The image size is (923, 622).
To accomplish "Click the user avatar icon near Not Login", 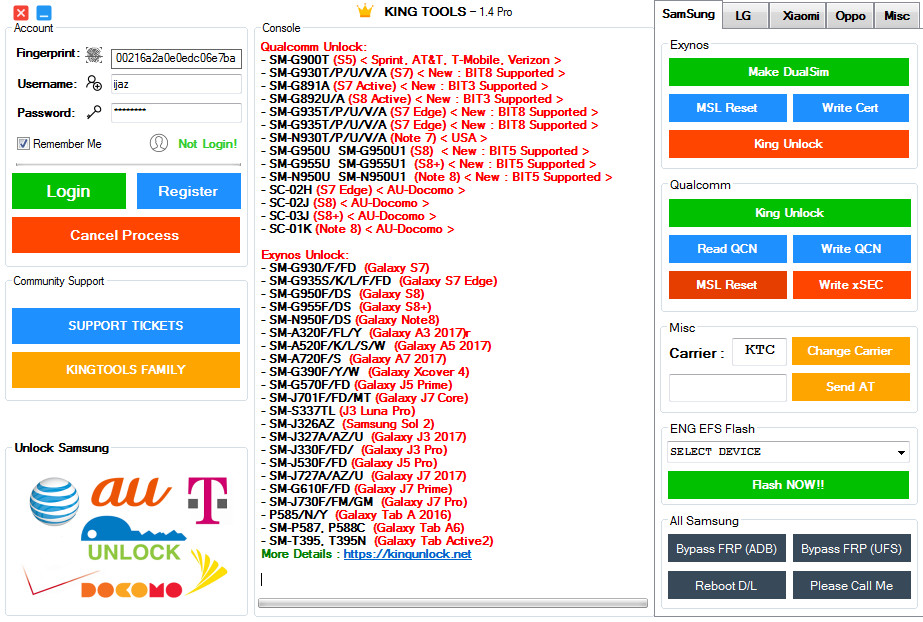I will [x=159, y=143].
